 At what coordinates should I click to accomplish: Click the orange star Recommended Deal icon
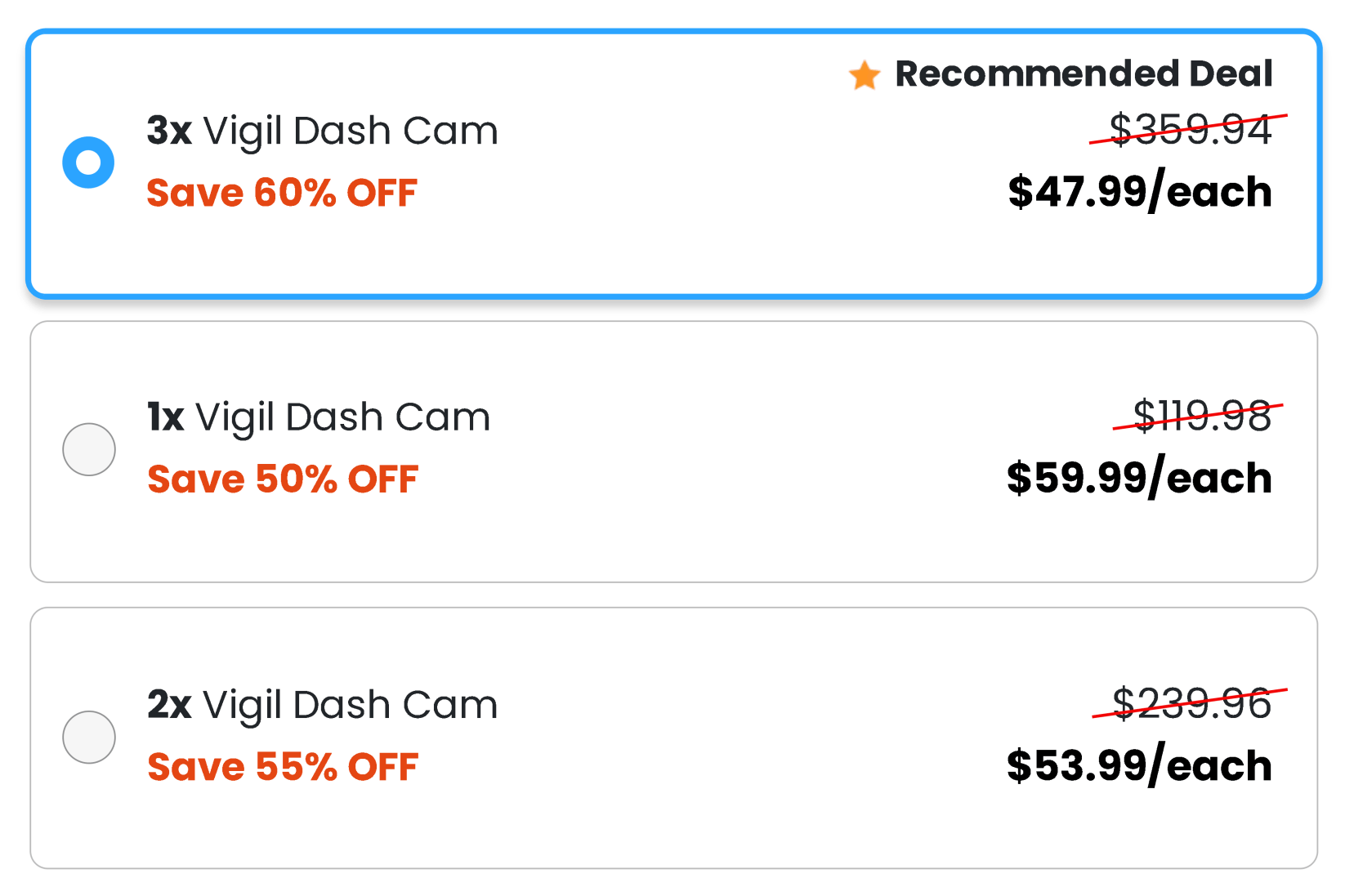point(864,74)
